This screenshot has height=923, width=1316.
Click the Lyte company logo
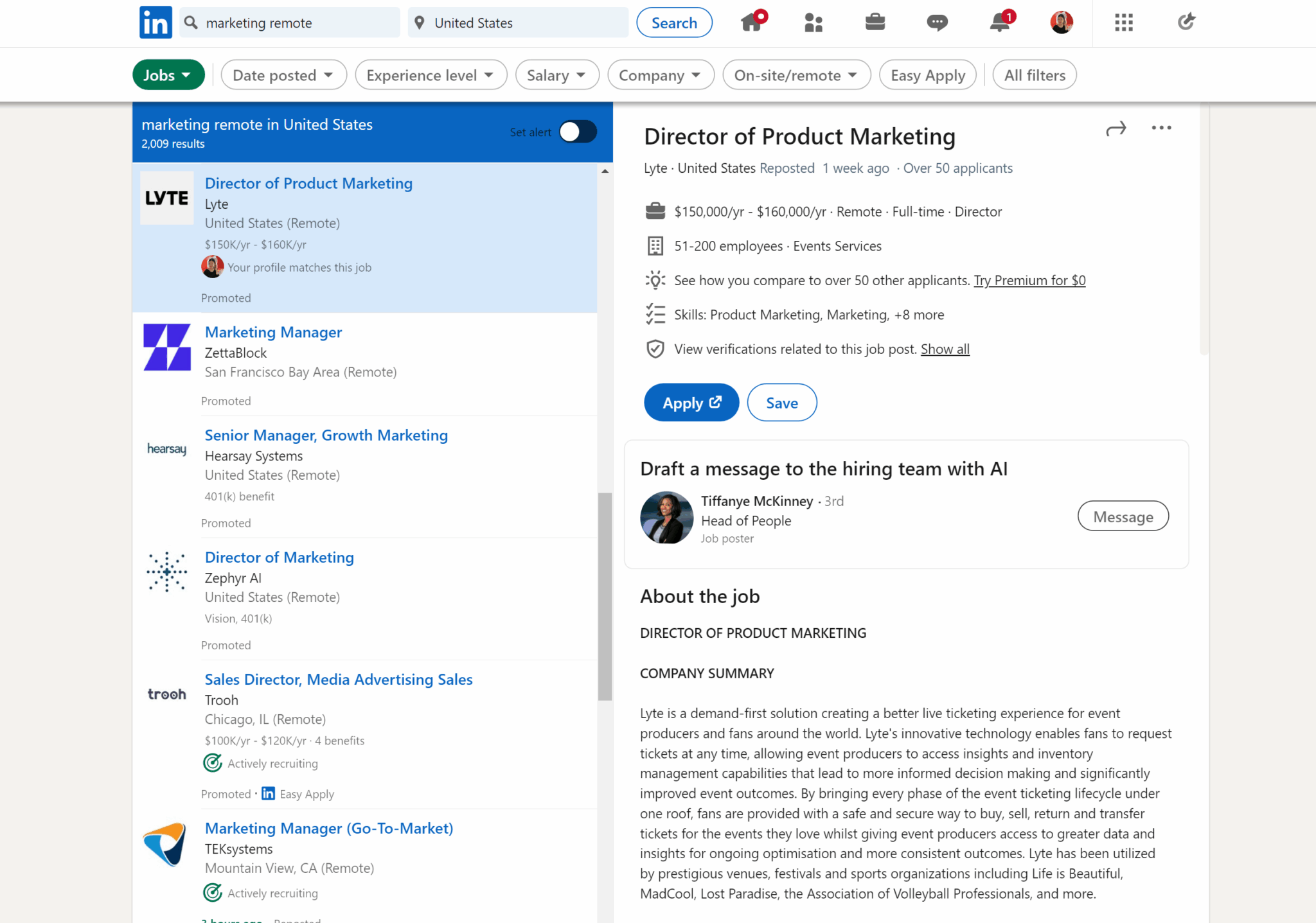(x=166, y=198)
